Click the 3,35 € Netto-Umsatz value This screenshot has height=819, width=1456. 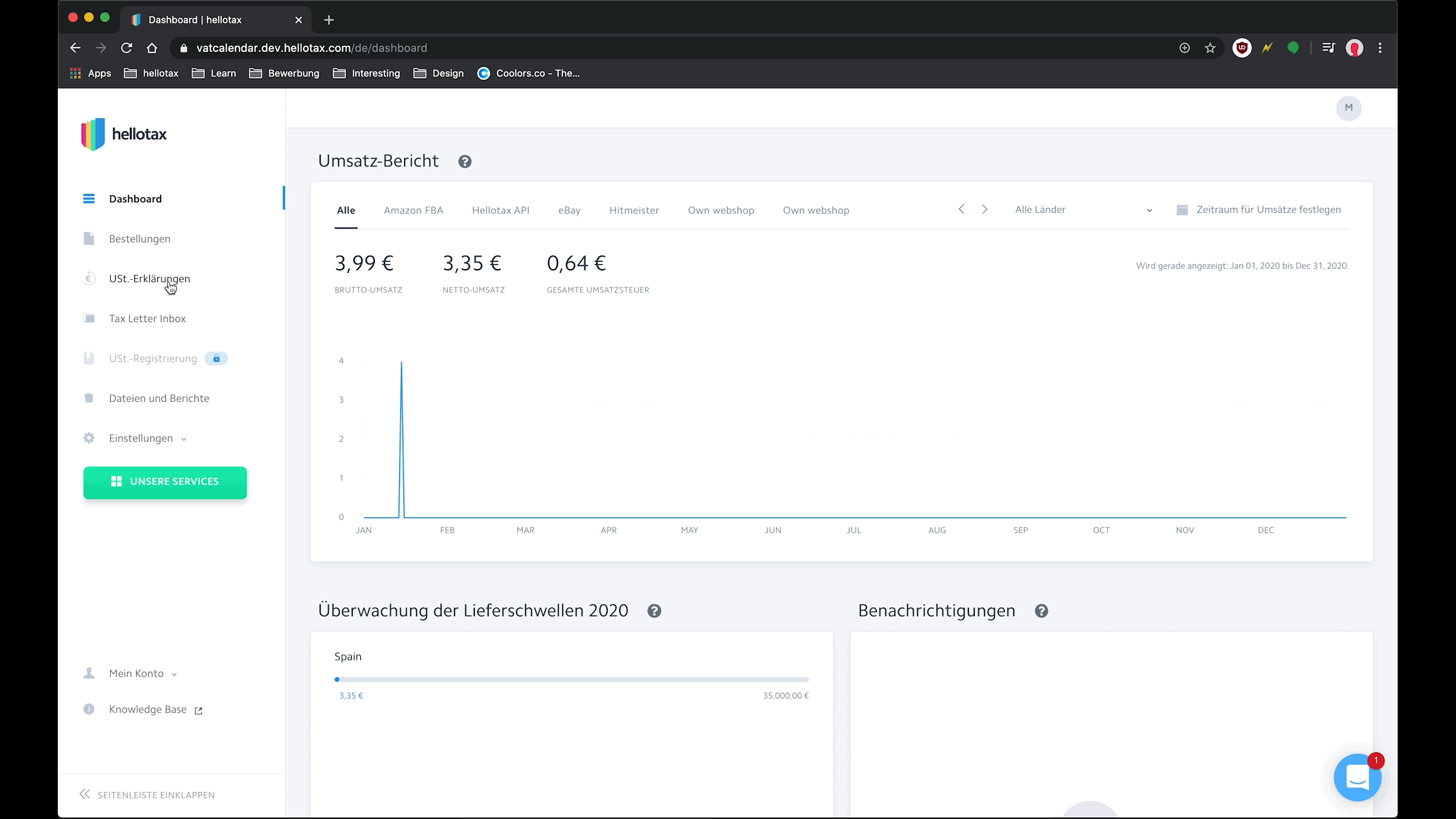[472, 263]
